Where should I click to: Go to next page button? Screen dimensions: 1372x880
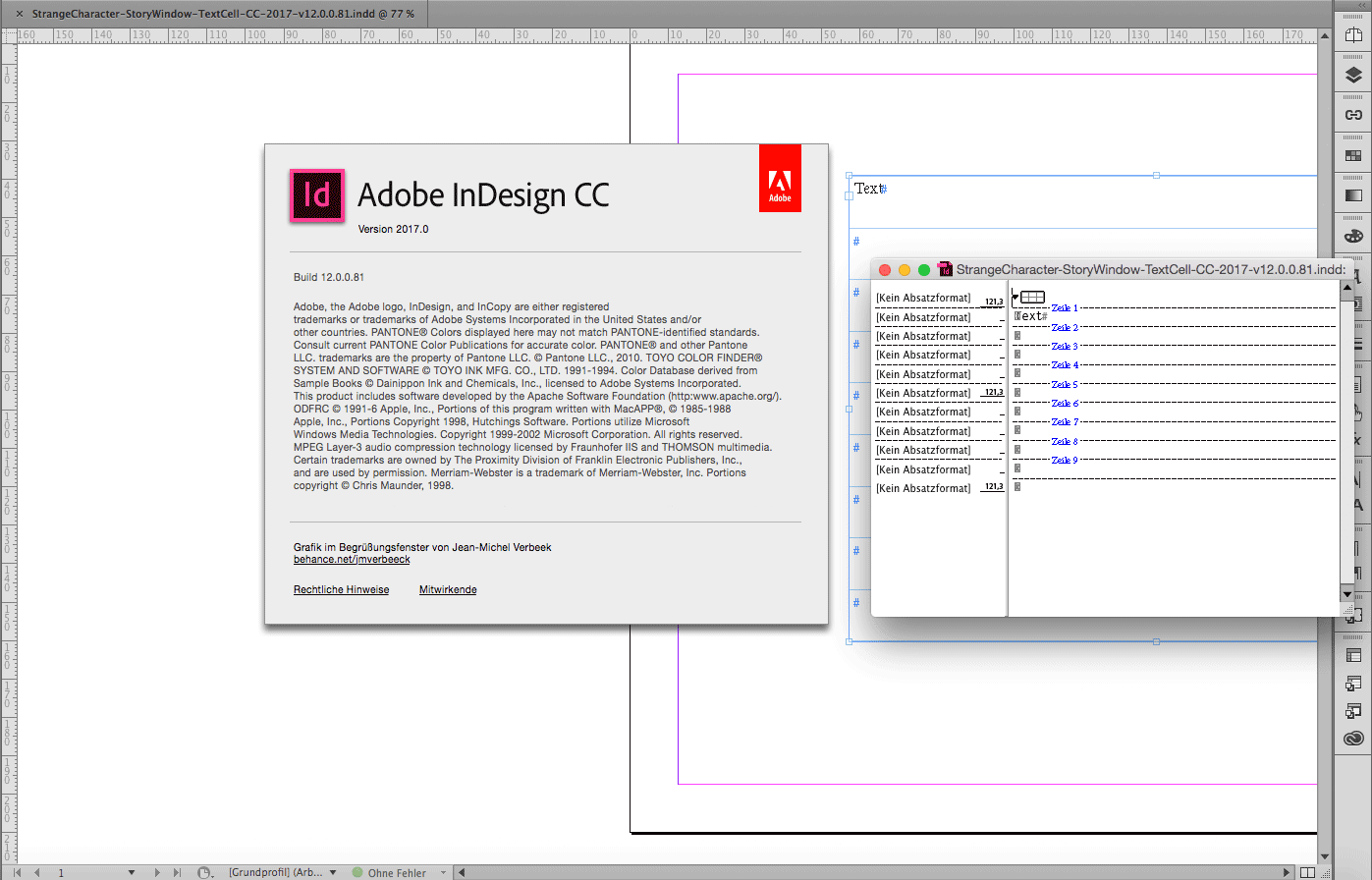pos(156,872)
